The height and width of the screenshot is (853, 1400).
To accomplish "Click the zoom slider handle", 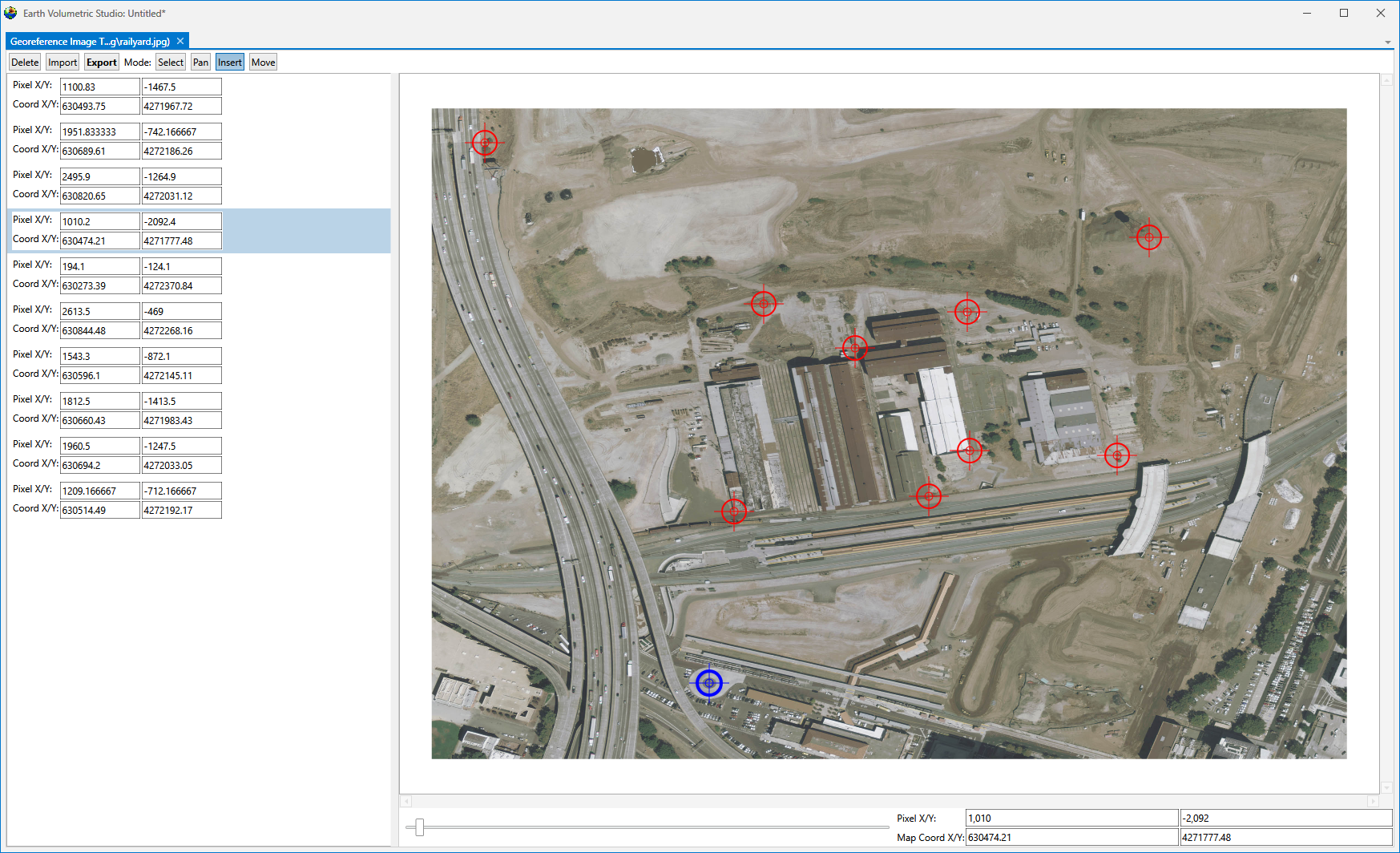I will (419, 827).
